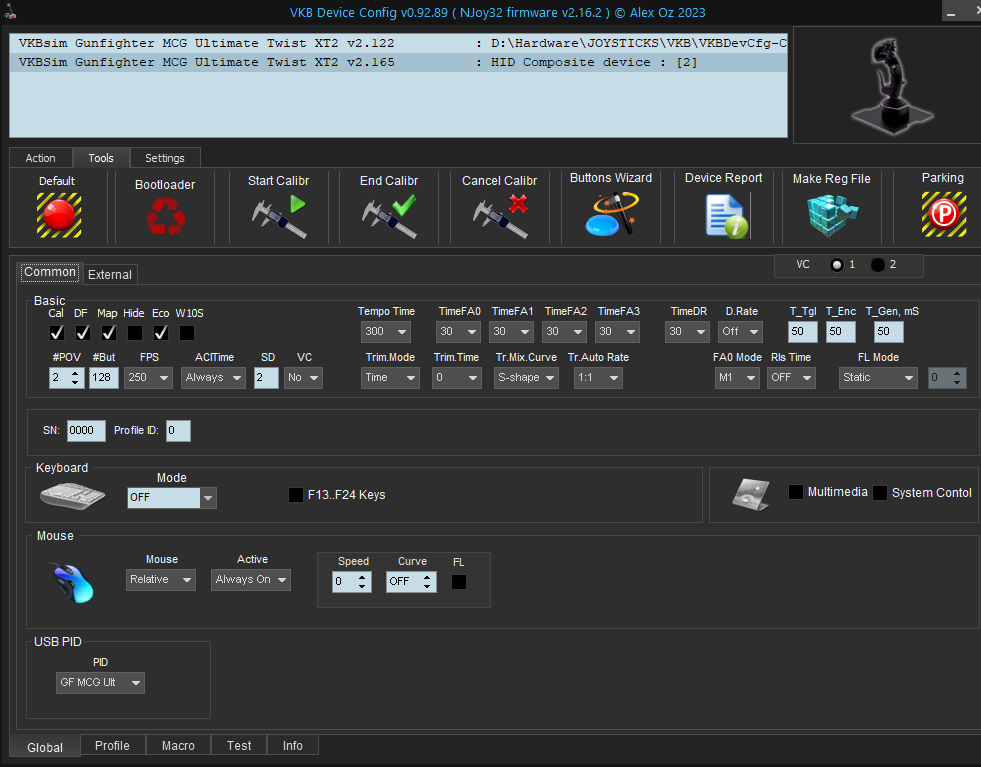Screen dimensions: 981x767
Task: Click the Parking P icon
Action: (943, 215)
